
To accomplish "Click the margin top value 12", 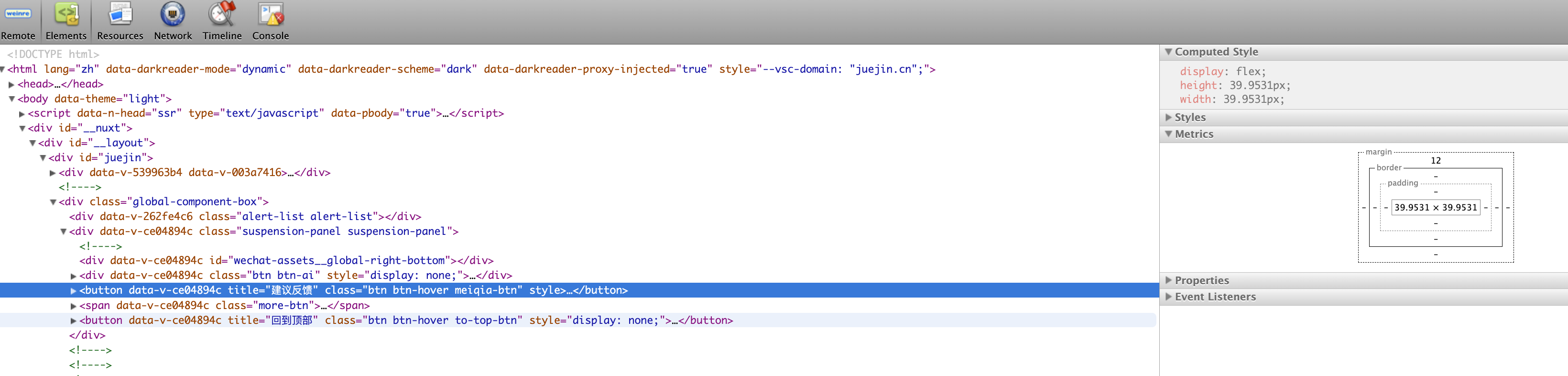I will pos(1435,160).
